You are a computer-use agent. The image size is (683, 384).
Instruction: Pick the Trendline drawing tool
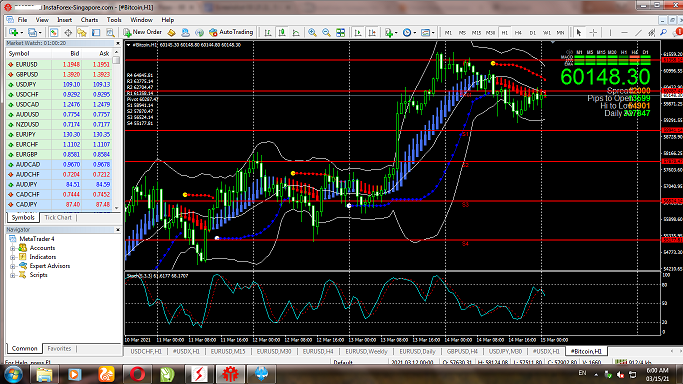tap(638, 33)
